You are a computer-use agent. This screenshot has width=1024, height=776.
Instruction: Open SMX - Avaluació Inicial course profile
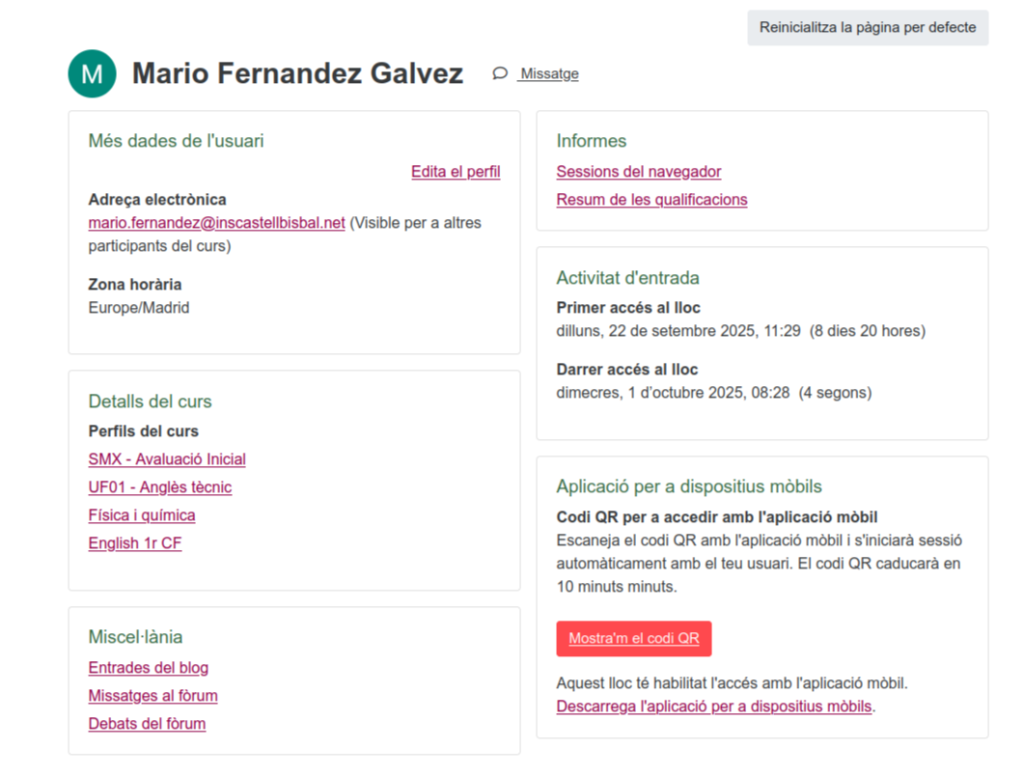167,460
